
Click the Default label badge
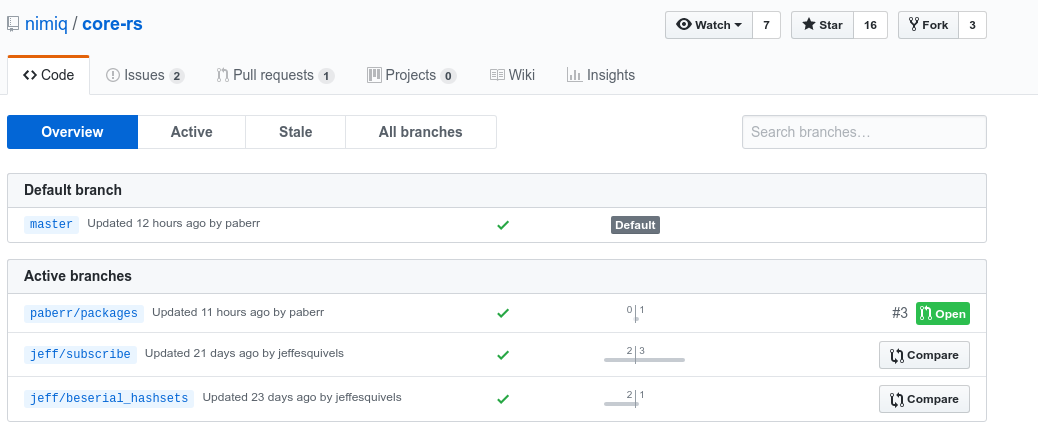636,225
